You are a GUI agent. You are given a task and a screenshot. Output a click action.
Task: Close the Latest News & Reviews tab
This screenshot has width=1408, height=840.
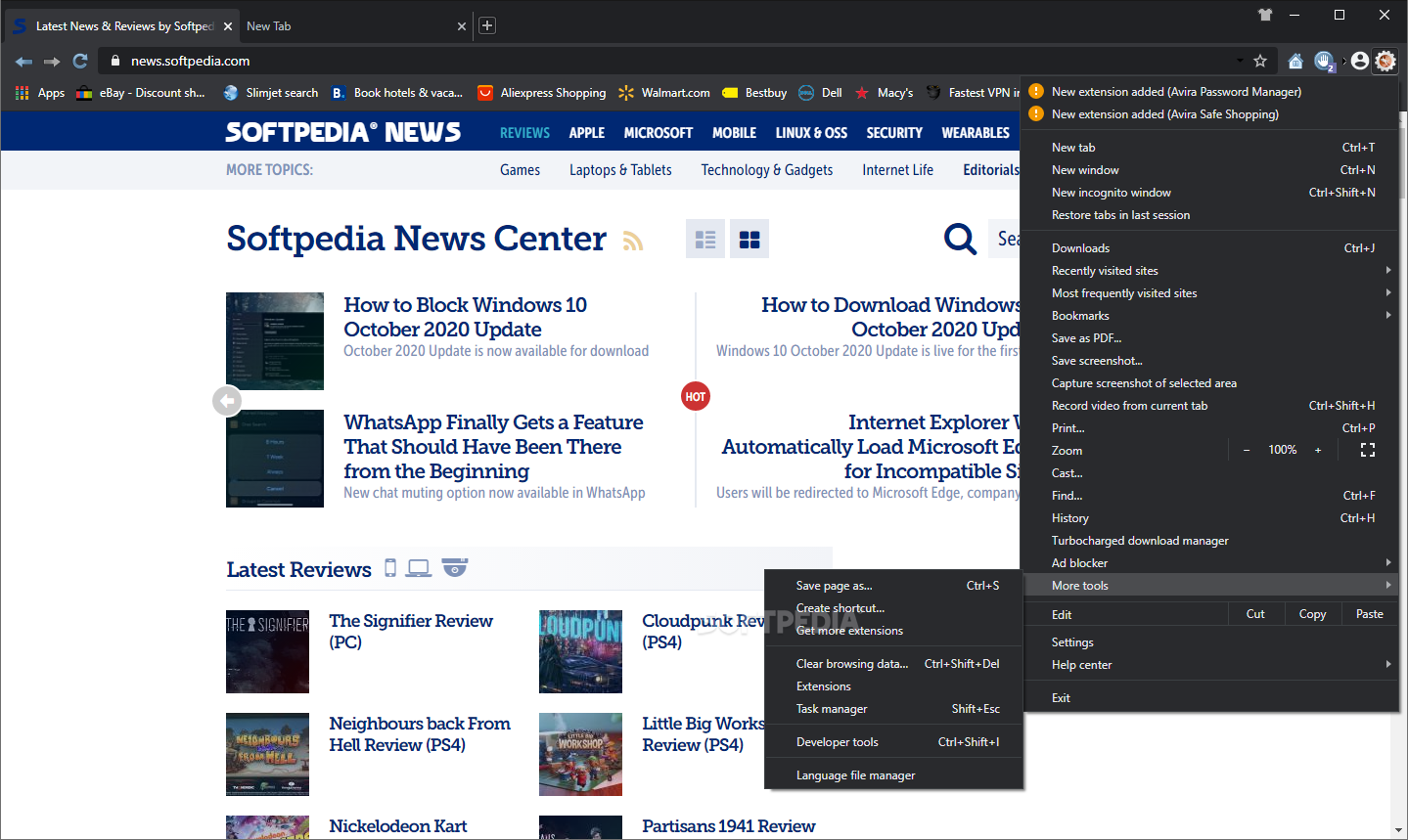tap(228, 26)
